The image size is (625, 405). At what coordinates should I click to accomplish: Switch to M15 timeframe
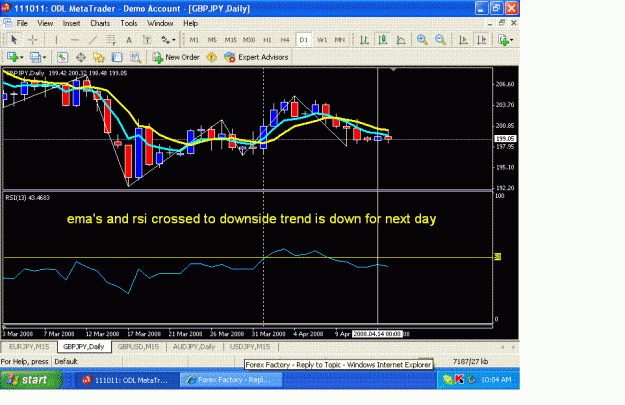pyautogui.click(x=230, y=39)
